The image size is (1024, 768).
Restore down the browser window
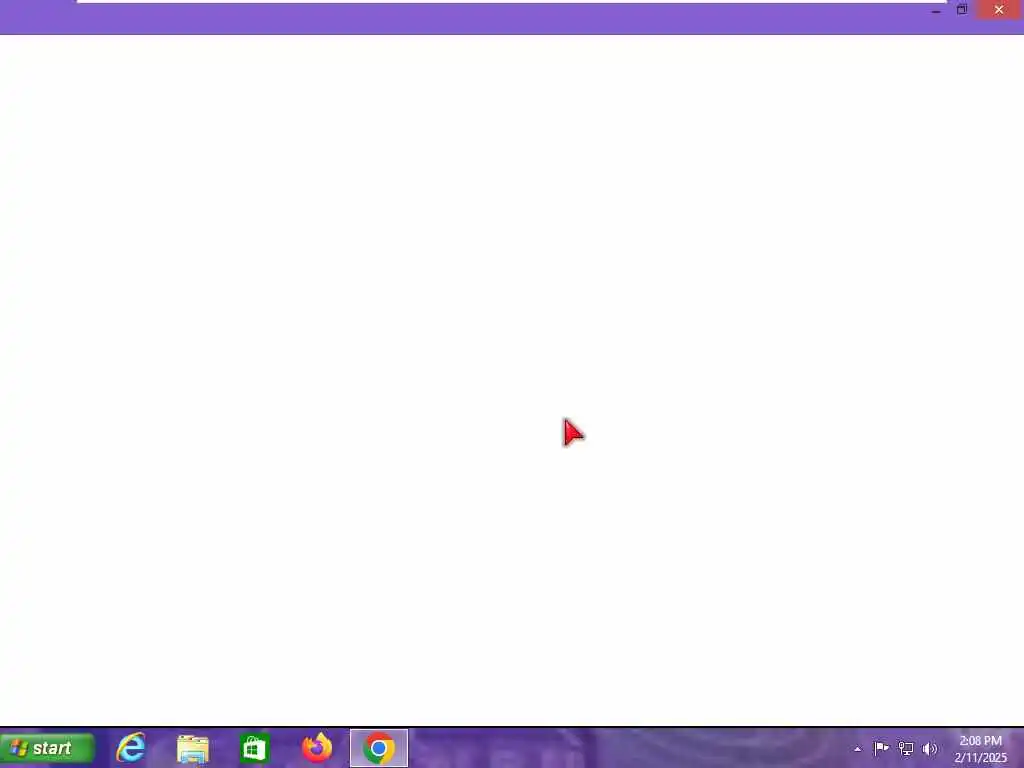pos(962,10)
